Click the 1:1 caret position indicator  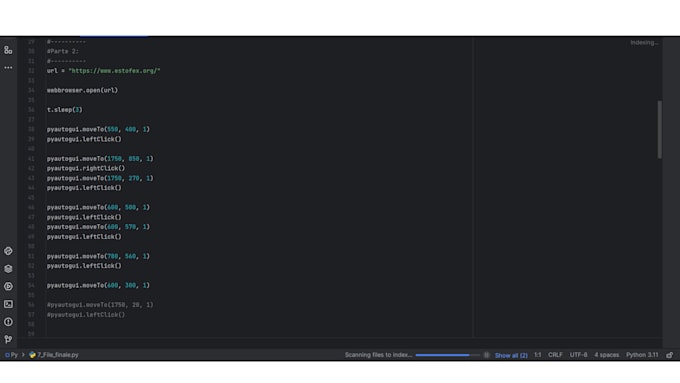(x=537, y=355)
